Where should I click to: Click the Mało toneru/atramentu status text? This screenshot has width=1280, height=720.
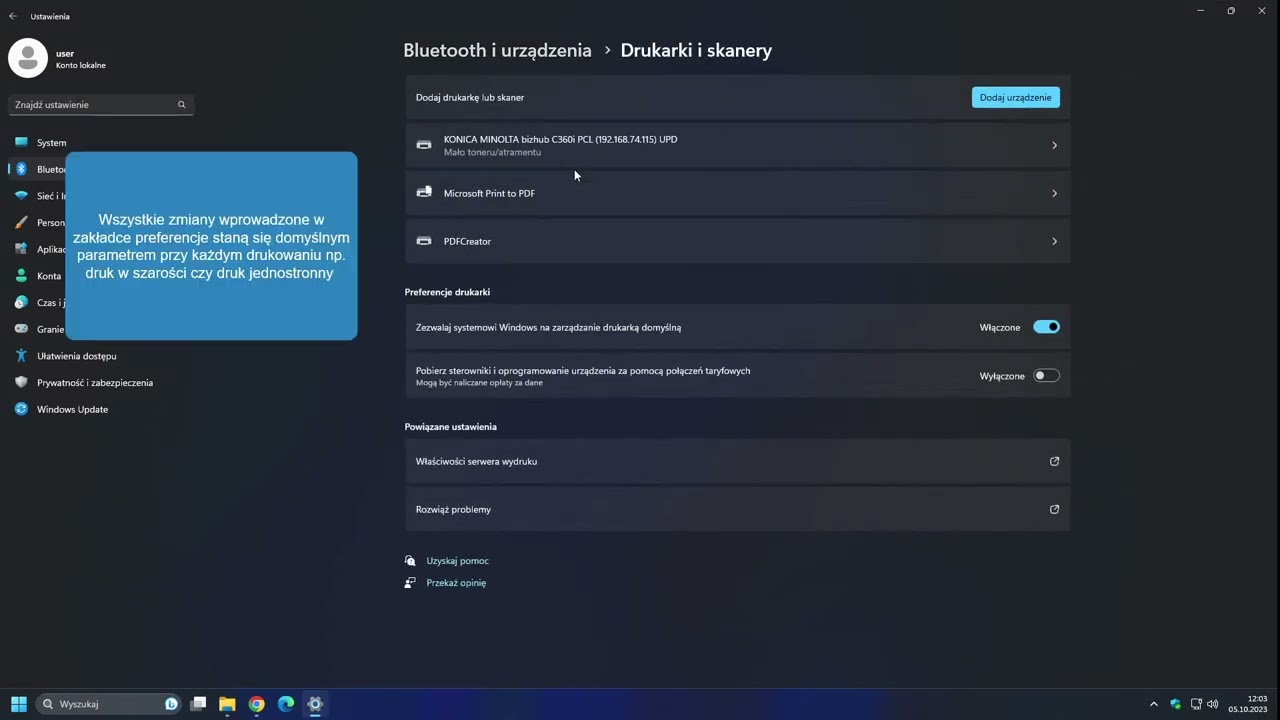(492, 152)
